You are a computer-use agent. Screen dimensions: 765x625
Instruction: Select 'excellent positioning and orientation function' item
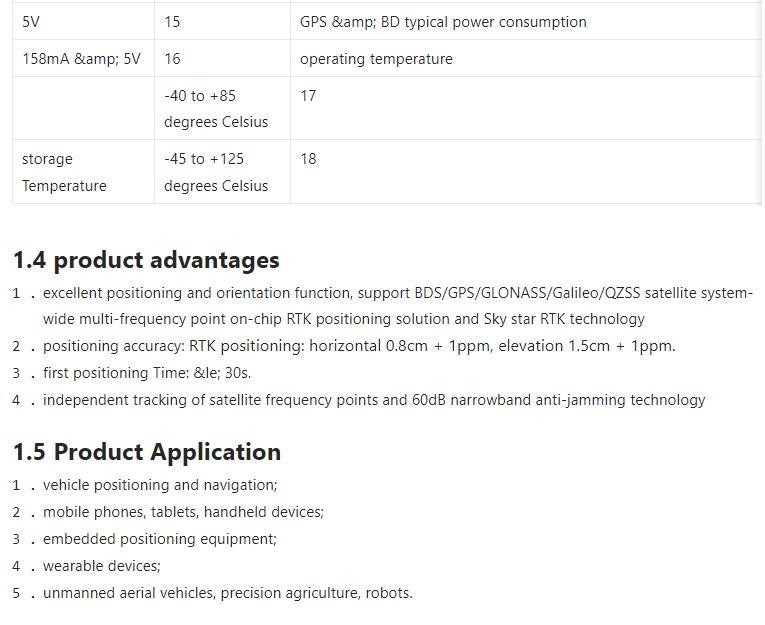(x=398, y=306)
